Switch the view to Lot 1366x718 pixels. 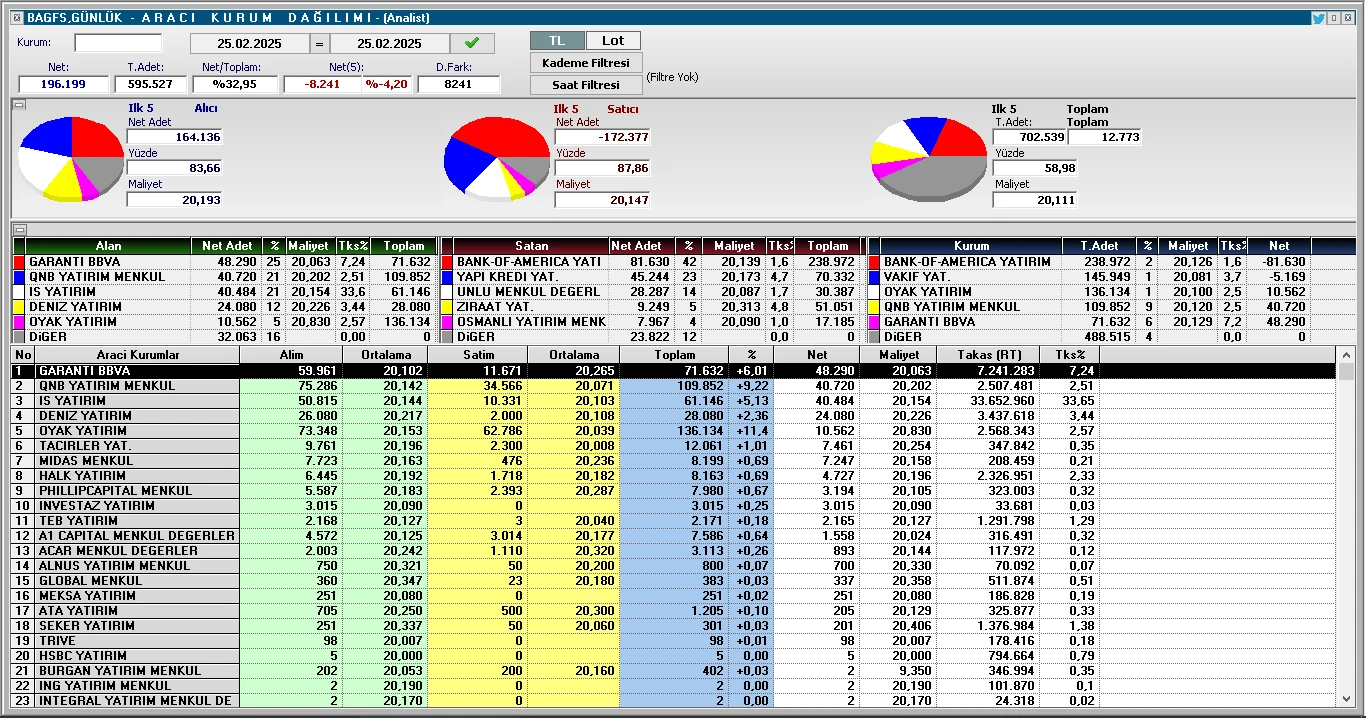pyautogui.click(x=613, y=40)
